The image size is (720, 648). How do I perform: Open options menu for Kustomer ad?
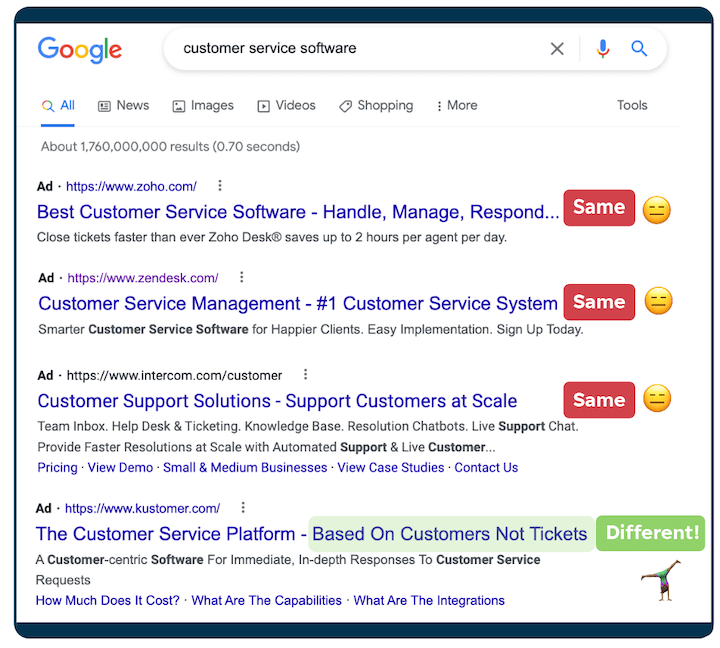coord(243,507)
